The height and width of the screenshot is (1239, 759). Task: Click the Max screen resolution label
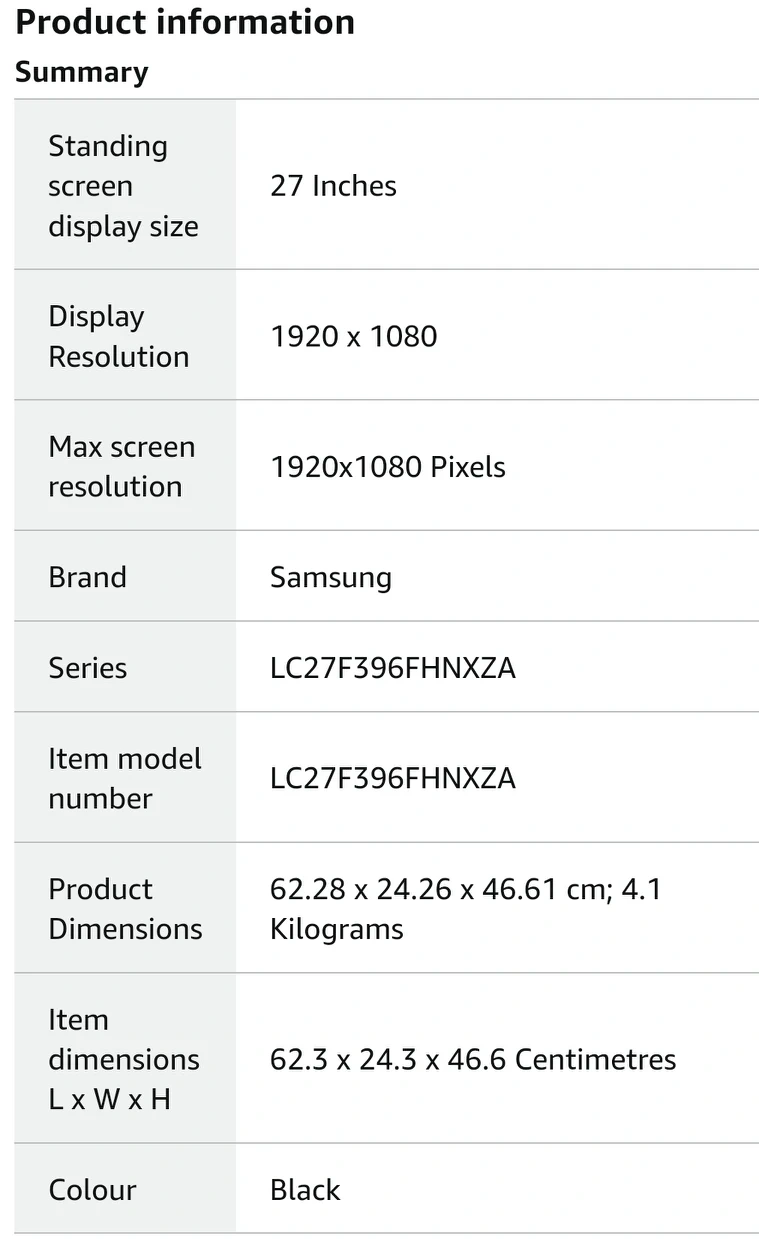click(x=122, y=467)
